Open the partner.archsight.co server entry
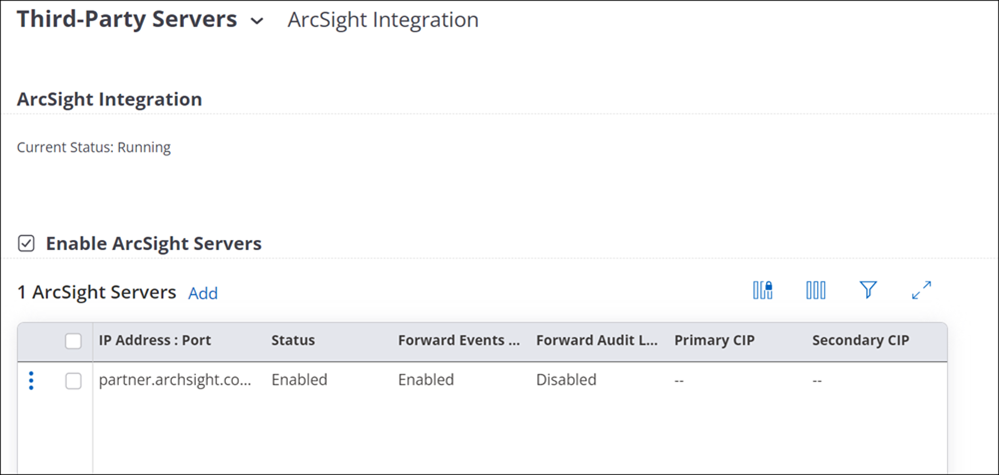This screenshot has height=475, width=999. pos(175,380)
